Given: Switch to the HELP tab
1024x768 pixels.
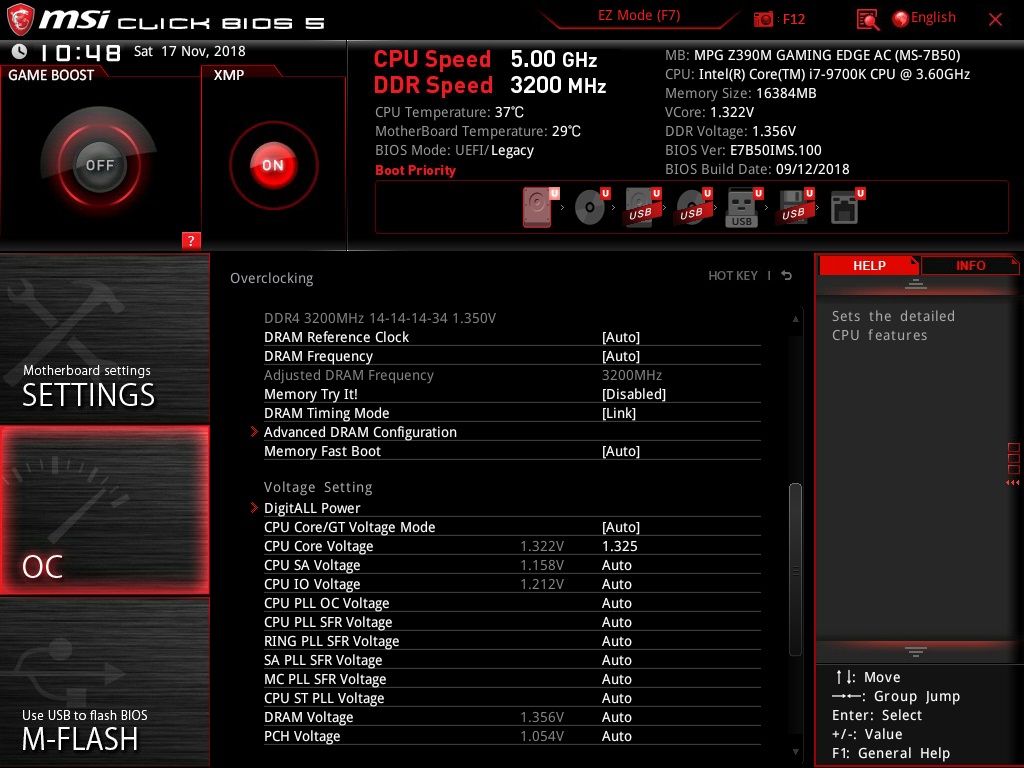Looking at the screenshot, I should 869,265.
